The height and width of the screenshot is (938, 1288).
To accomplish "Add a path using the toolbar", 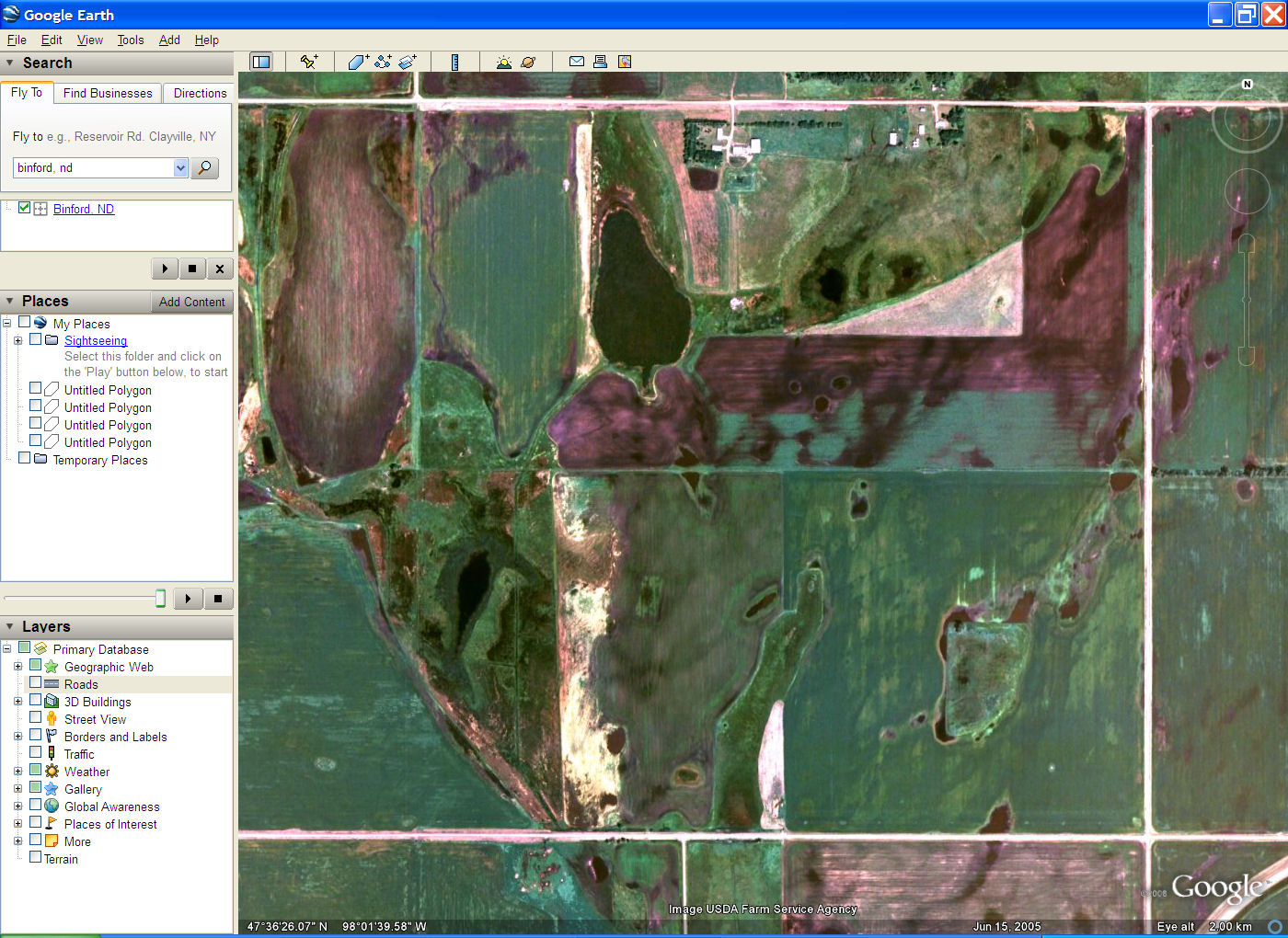I will point(383,62).
